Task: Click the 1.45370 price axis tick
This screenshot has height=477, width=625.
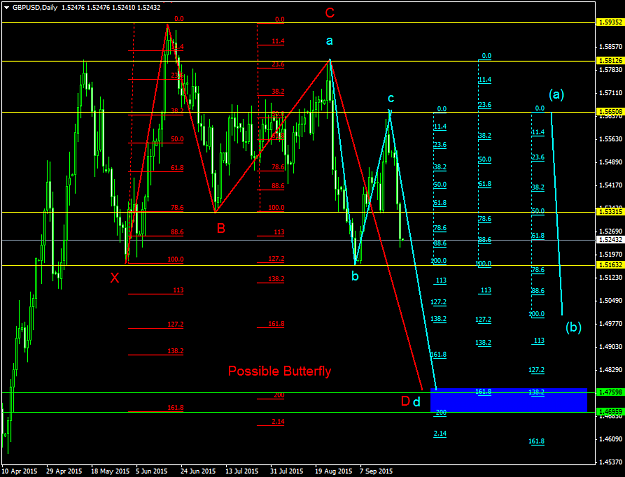Action: tap(610, 462)
